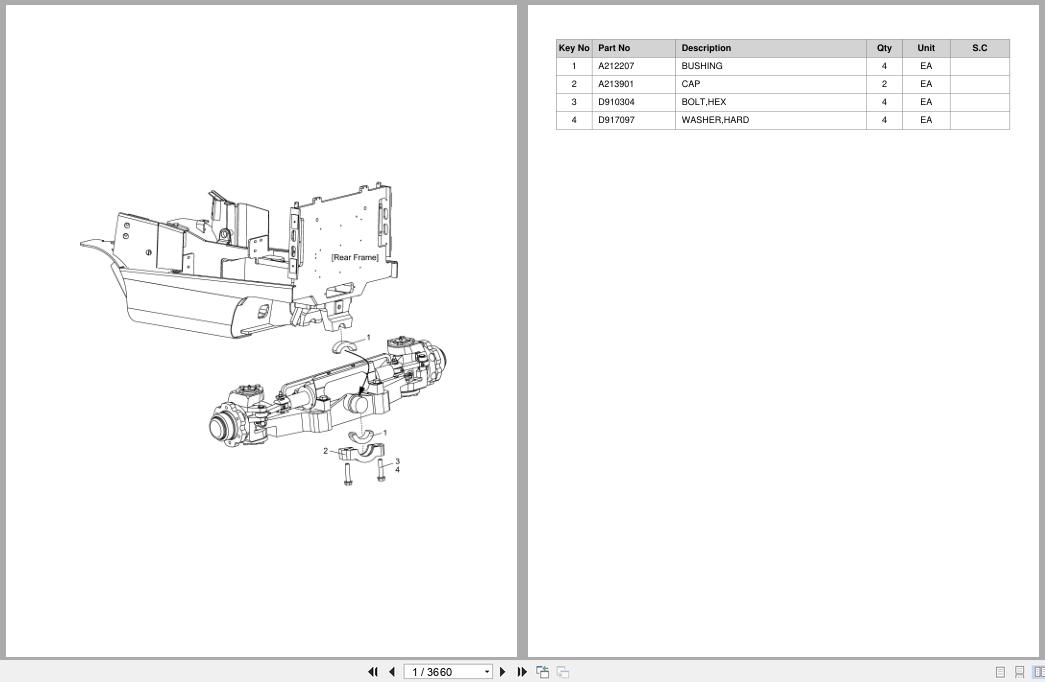Select part number D917097
Image resolution: width=1045 pixels, height=682 pixels.
click(616, 120)
